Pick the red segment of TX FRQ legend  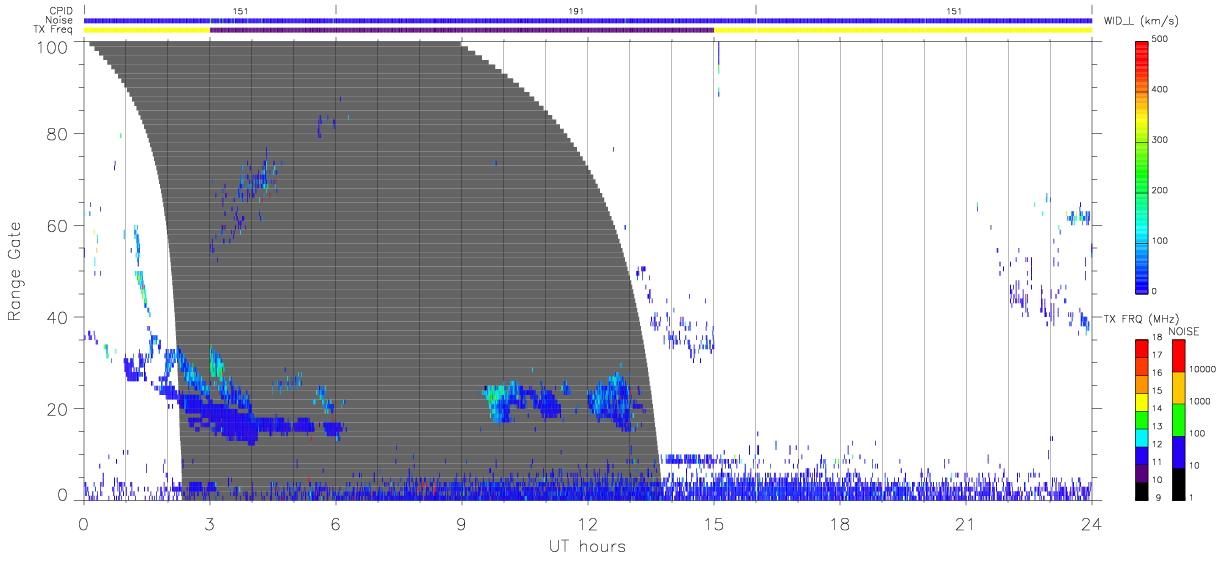click(x=1141, y=348)
